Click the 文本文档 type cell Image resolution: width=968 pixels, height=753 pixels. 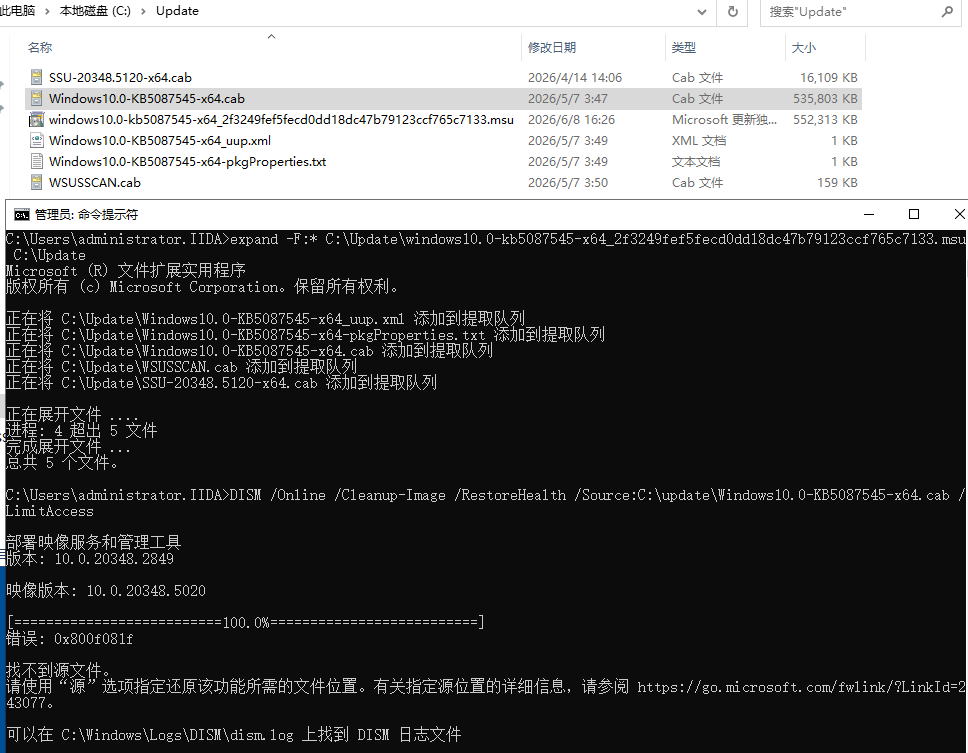(x=696, y=161)
